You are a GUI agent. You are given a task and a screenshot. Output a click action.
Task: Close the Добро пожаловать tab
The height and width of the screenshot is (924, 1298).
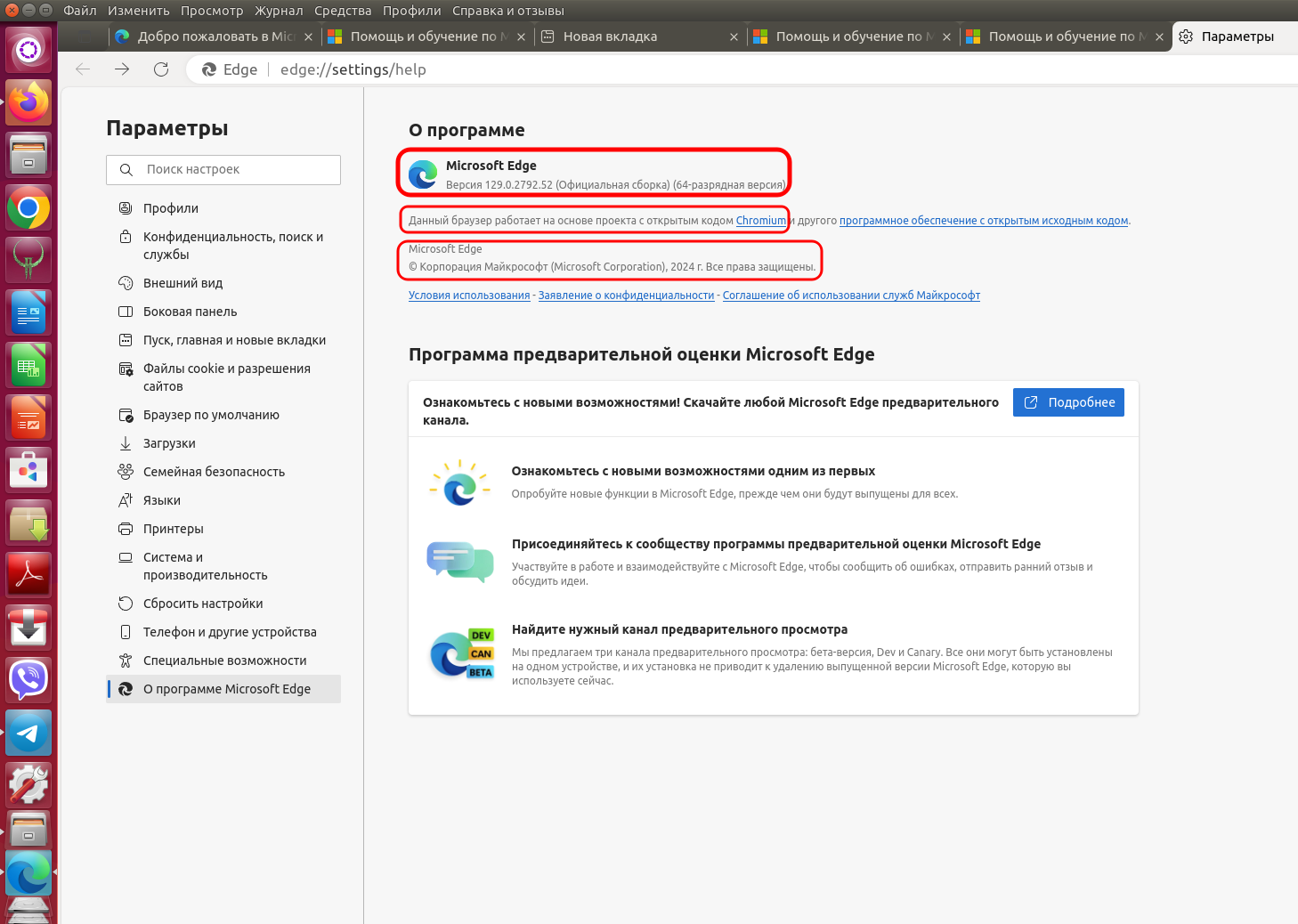pyautogui.click(x=308, y=36)
